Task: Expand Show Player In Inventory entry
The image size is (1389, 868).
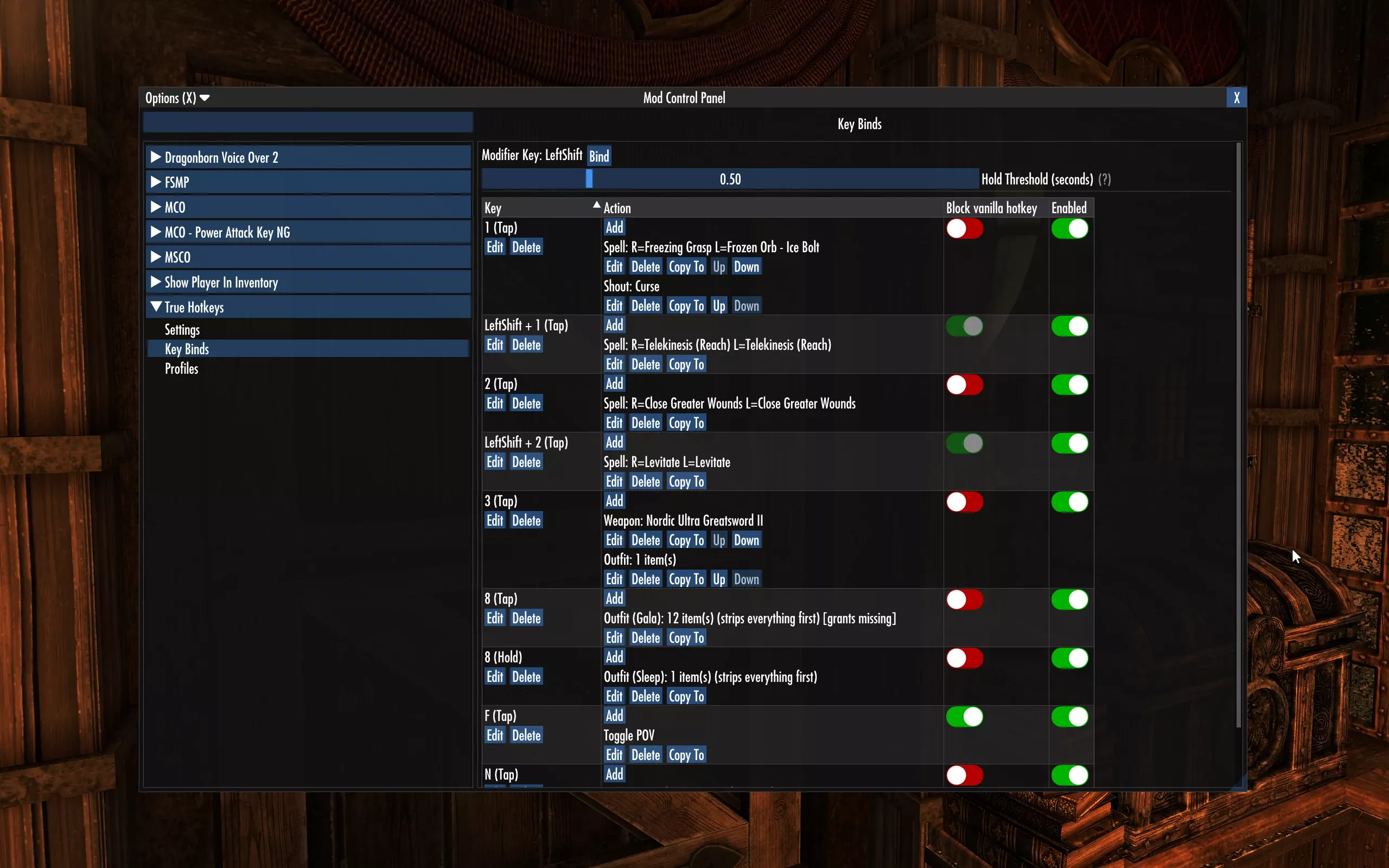Action: tap(309, 283)
